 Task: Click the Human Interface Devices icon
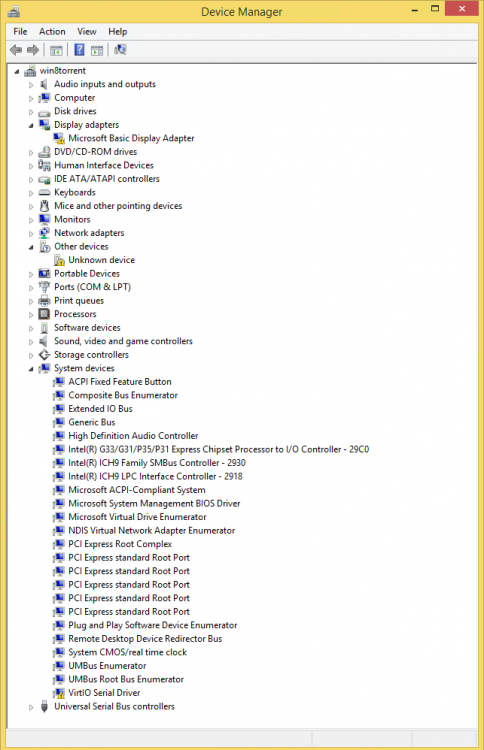coord(44,165)
